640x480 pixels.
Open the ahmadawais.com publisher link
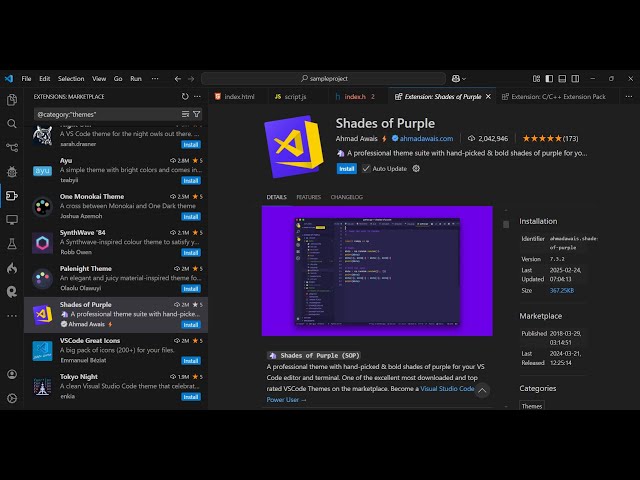point(426,139)
